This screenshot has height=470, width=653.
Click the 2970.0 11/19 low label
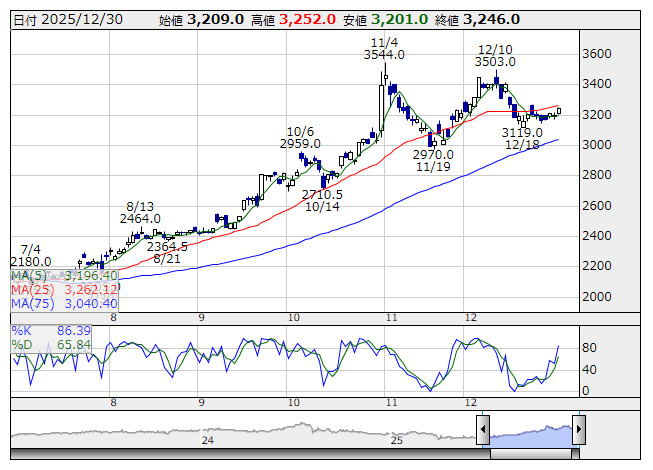[x=433, y=161]
